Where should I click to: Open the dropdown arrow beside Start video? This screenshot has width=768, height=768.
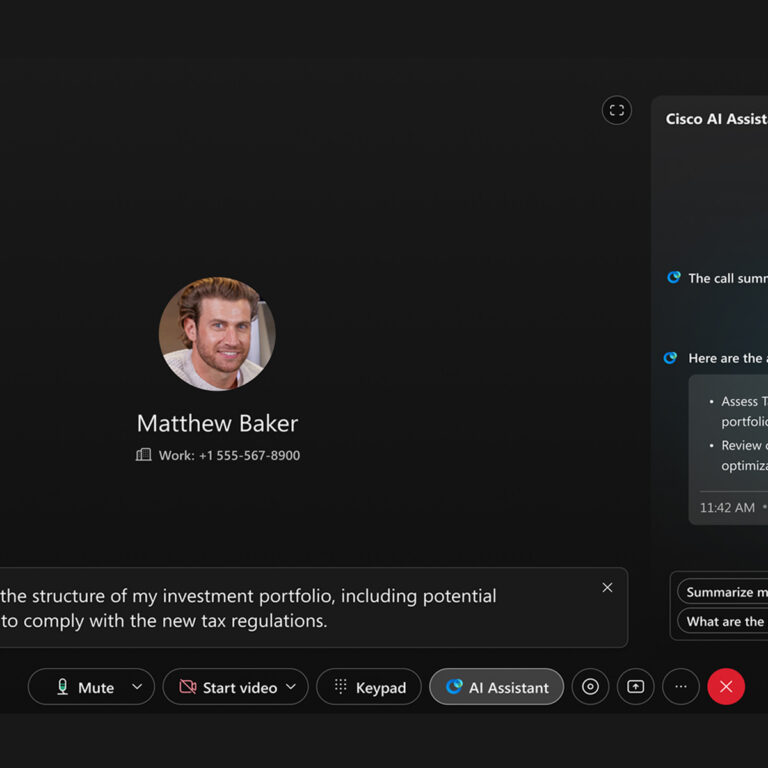click(291, 687)
